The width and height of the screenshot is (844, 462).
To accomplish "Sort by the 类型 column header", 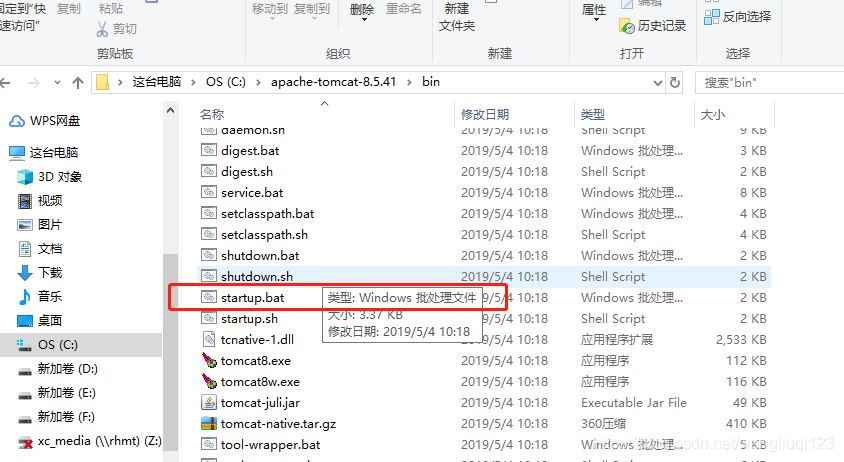I will click(593, 114).
